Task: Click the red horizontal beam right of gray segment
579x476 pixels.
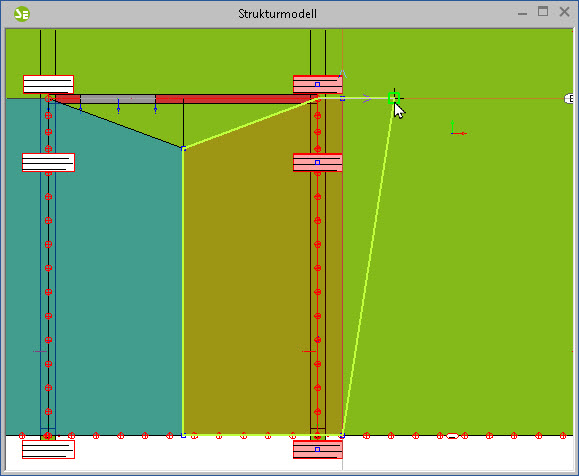Action: pos(233,99)
